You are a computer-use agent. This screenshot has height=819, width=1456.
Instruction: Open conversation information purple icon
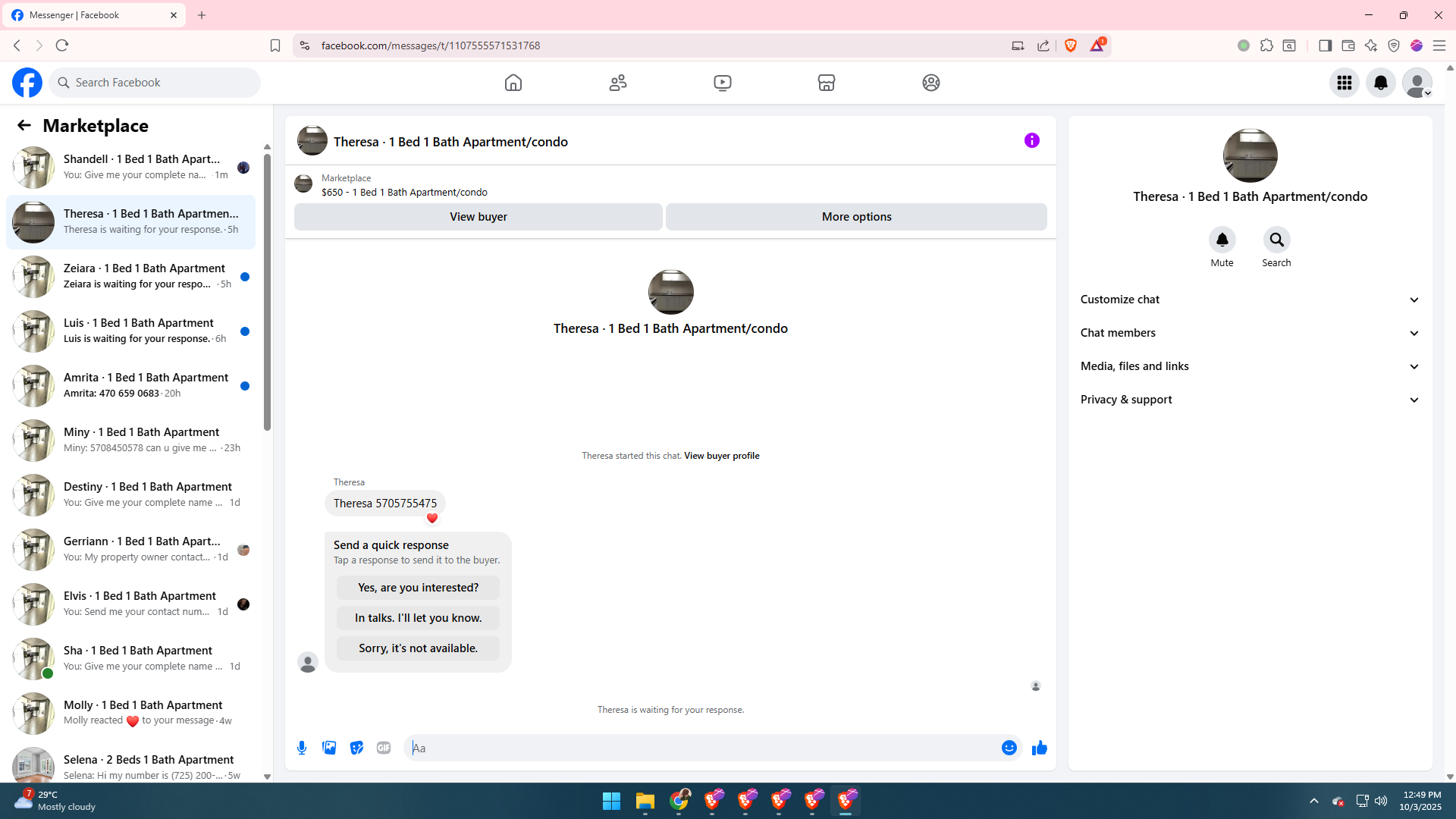pos(1032,140)
